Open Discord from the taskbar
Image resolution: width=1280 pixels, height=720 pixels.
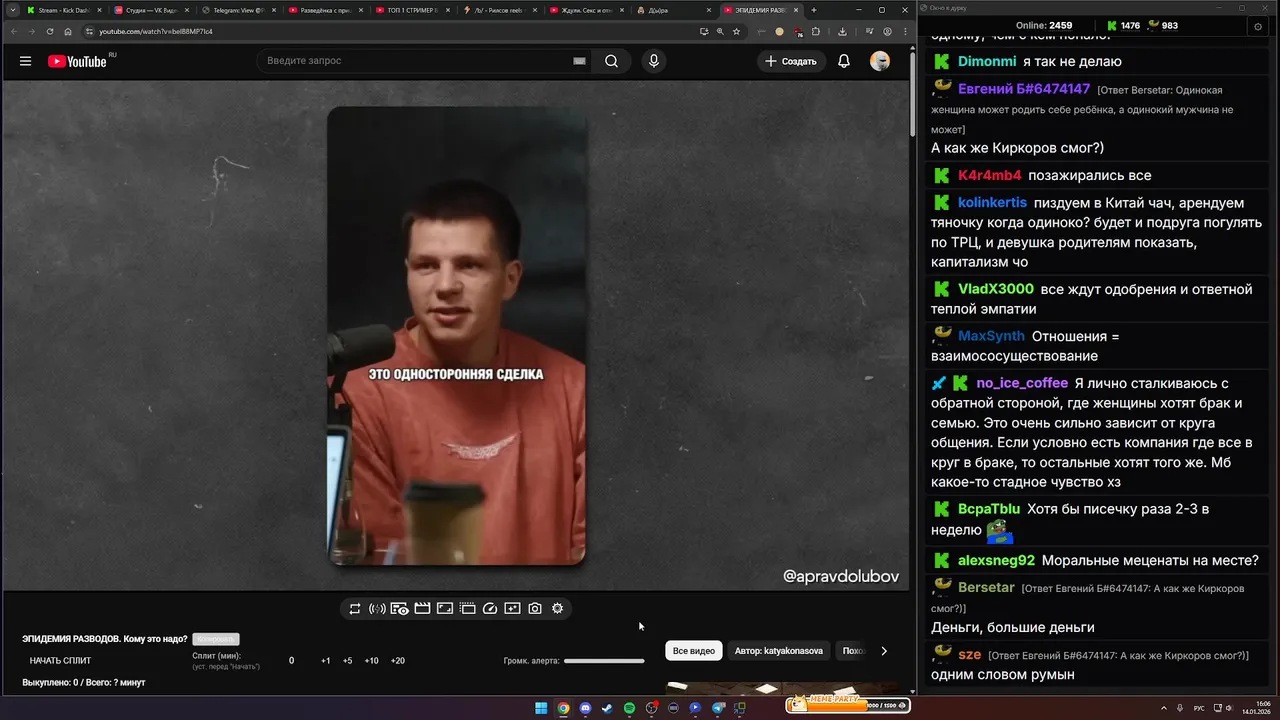coord(585,708)
